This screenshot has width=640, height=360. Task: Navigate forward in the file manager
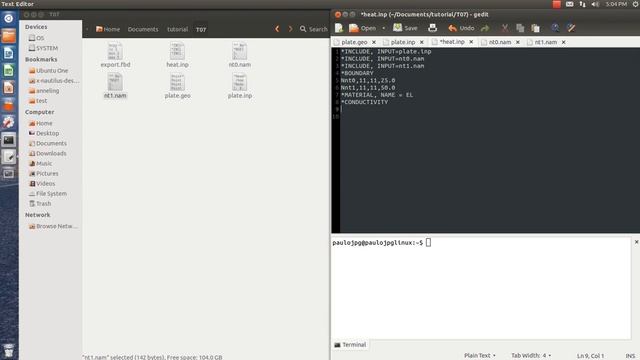290,29
